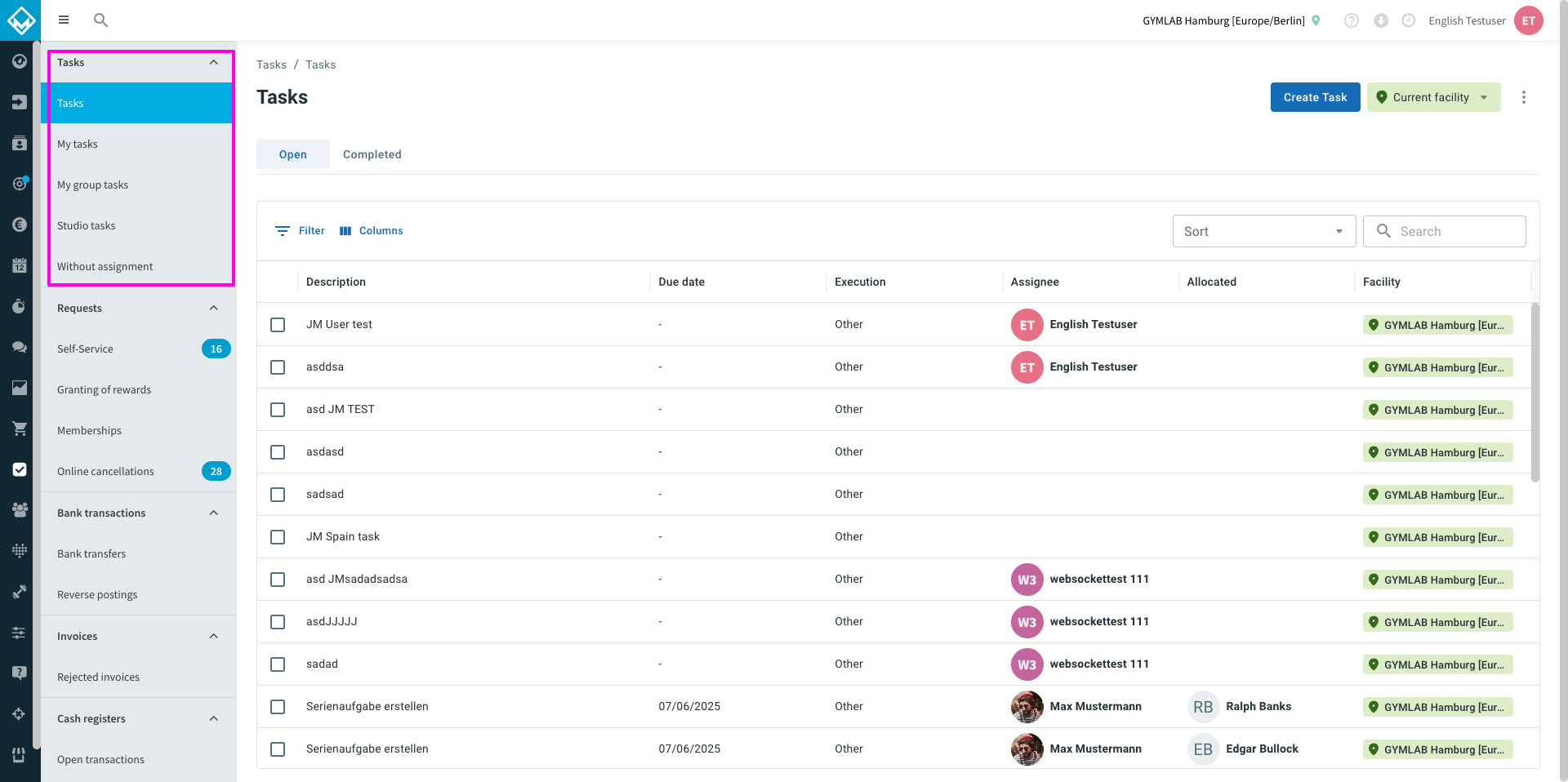The height and width of the screenshot is (782, 1568).
Task: Open the Current facility dropdown
Action: (x=1433, y=97)
